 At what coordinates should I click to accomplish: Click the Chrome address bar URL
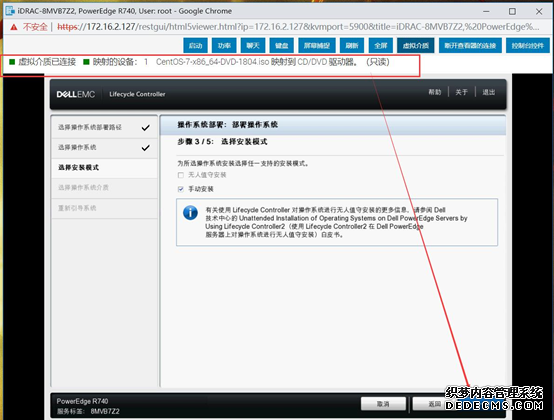coord(298,27)
